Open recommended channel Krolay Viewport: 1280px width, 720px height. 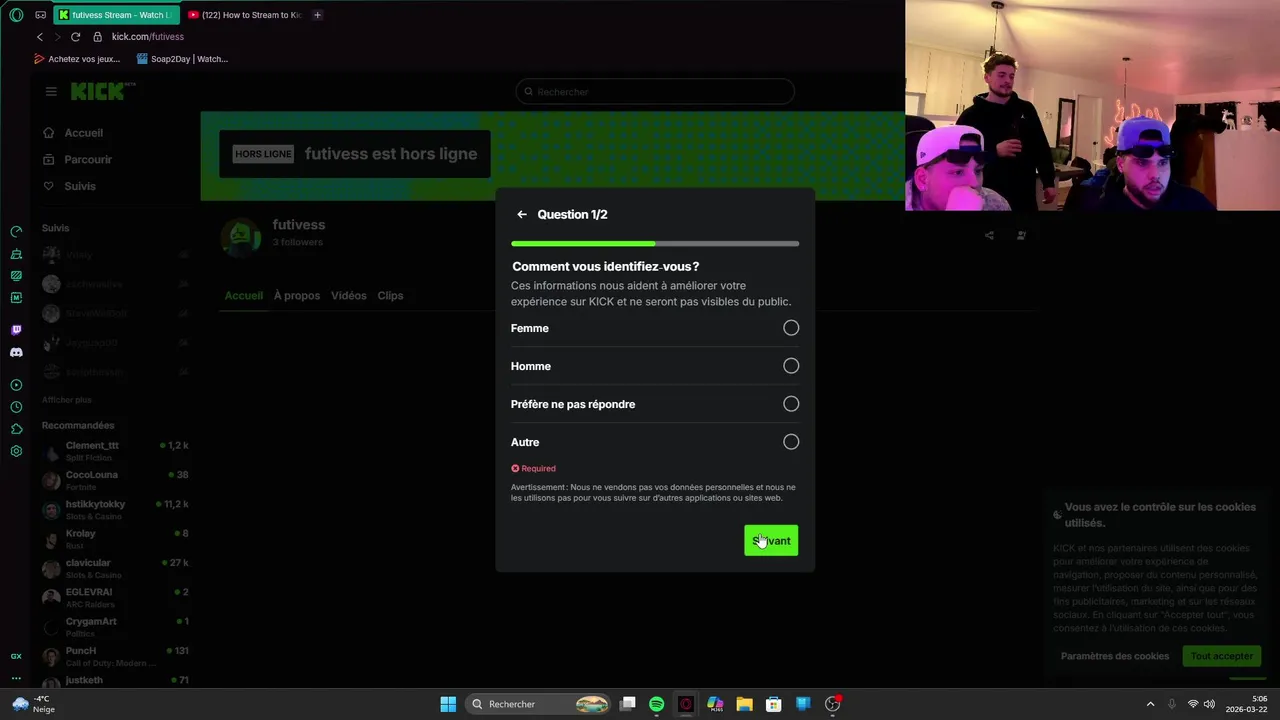point(115,539)
